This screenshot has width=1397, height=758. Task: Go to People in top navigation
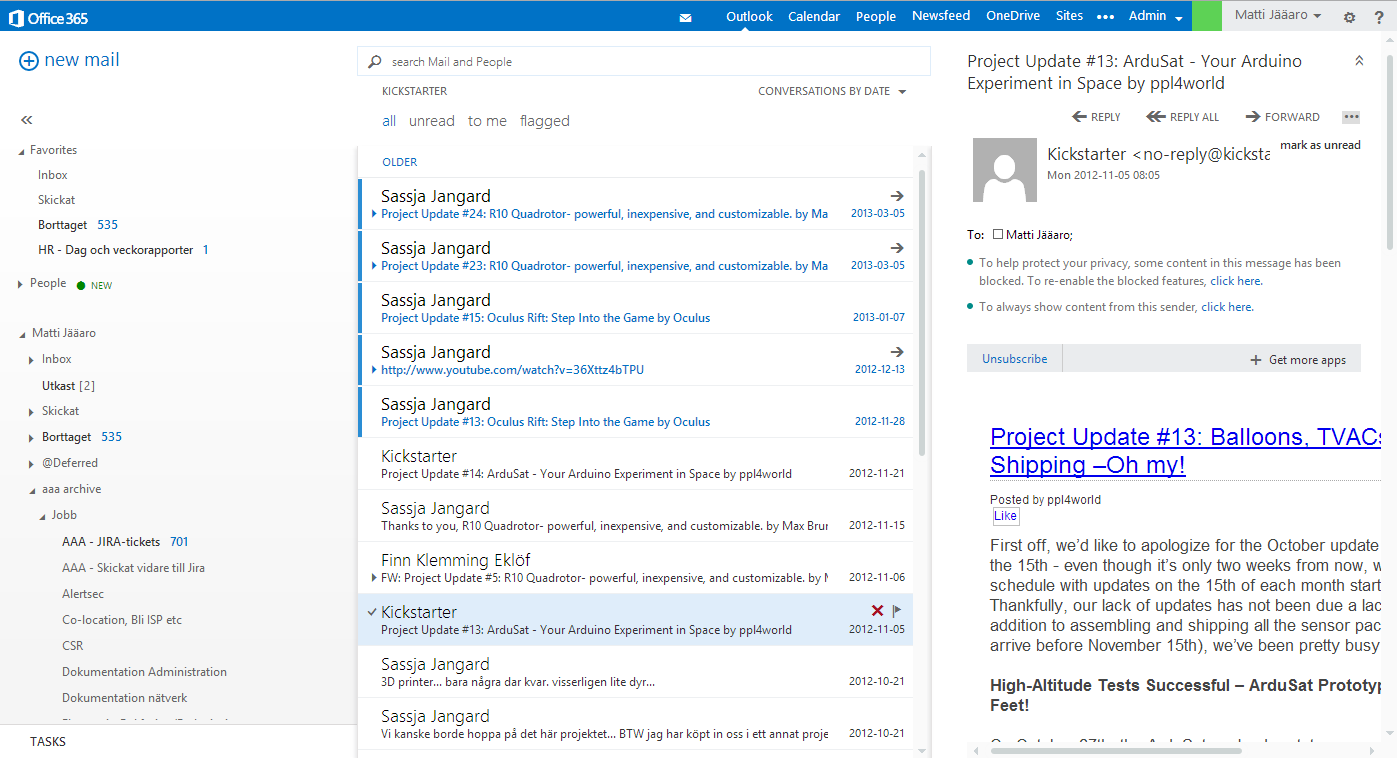click(876, 16)
